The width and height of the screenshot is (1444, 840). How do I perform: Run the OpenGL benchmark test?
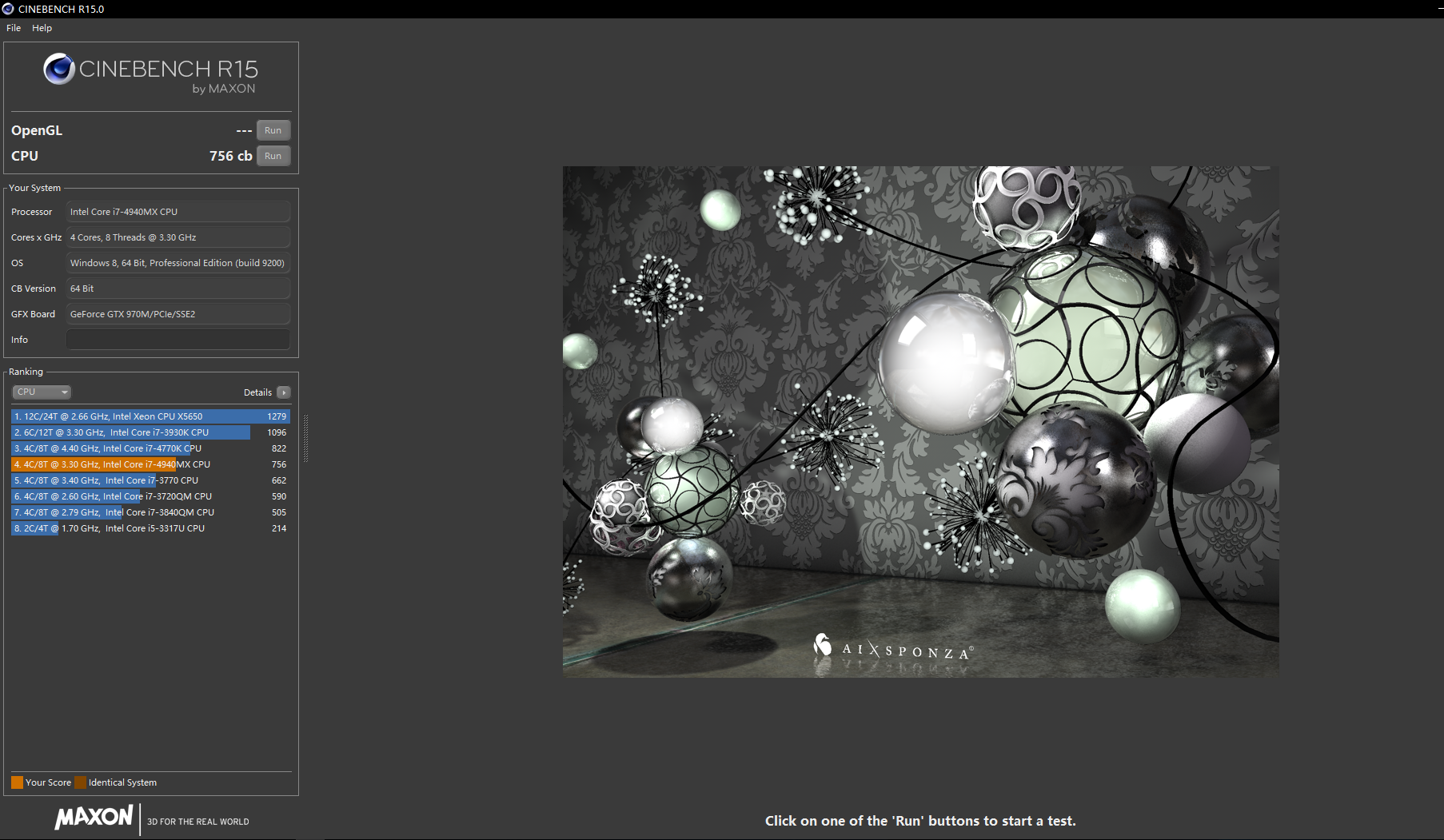point(273,130)
